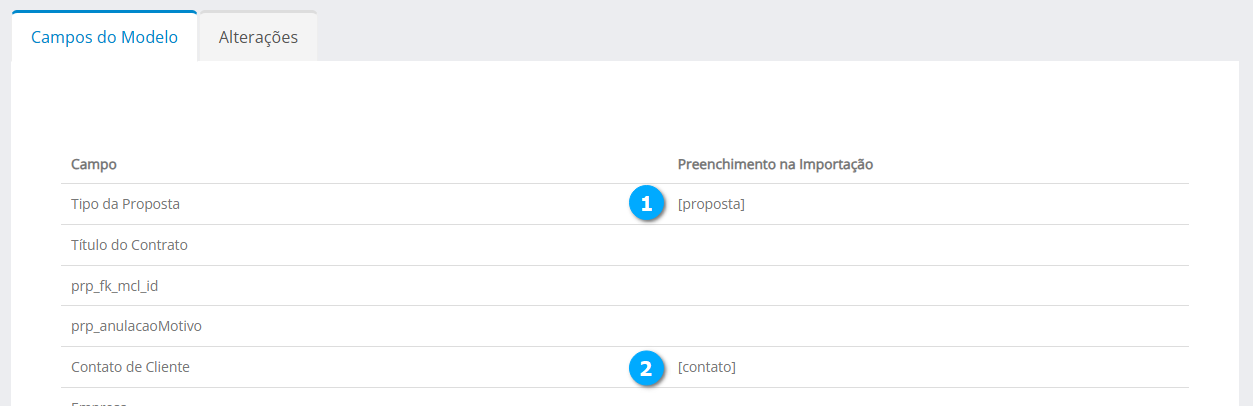Viewport: 1253px width, 406px height.
Task: Select the Tipo da Proposta field row
Action: pyautogui.click(x=125, y=204)
